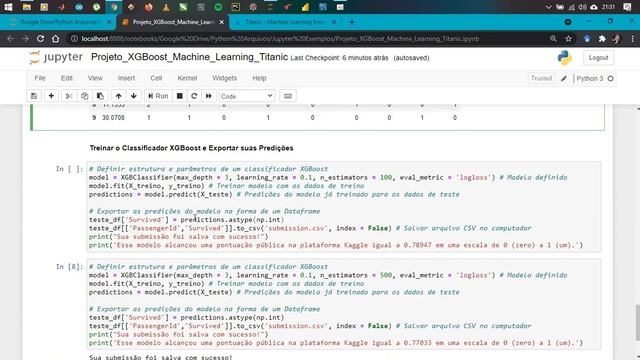Insert a cell below with the plus icon

coord(51,96)
